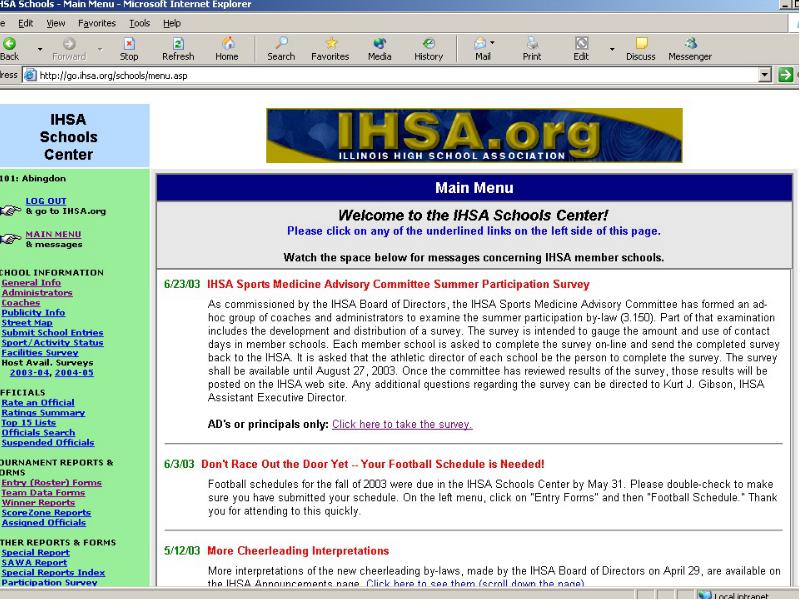Screen dimensions: 800x600
Task: Click the IHSA.org banner image
Action: tap(474, 135)
